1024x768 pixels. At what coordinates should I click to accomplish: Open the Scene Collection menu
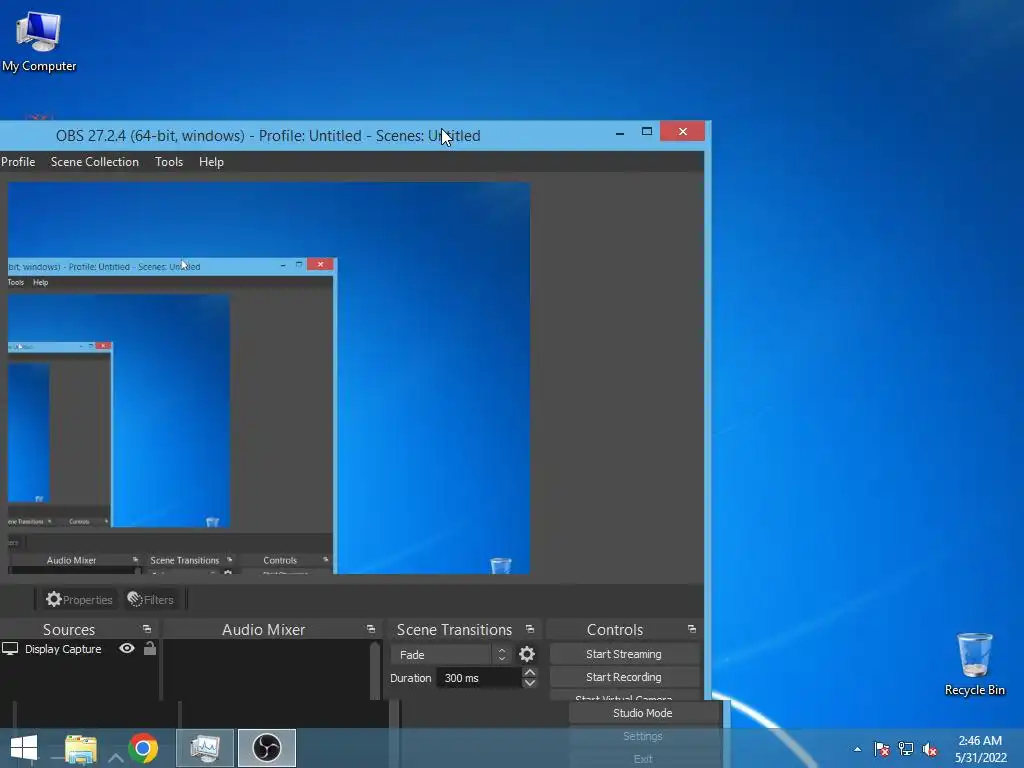(95, 162)
